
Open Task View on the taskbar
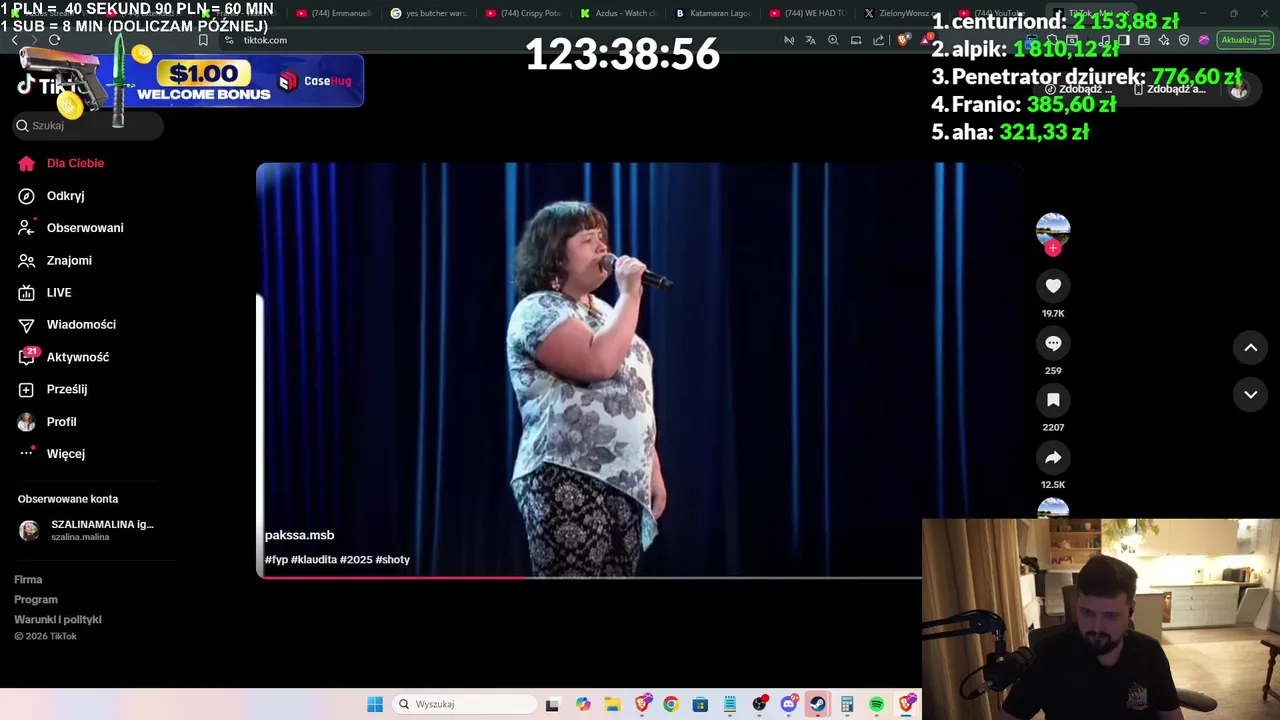552,704
